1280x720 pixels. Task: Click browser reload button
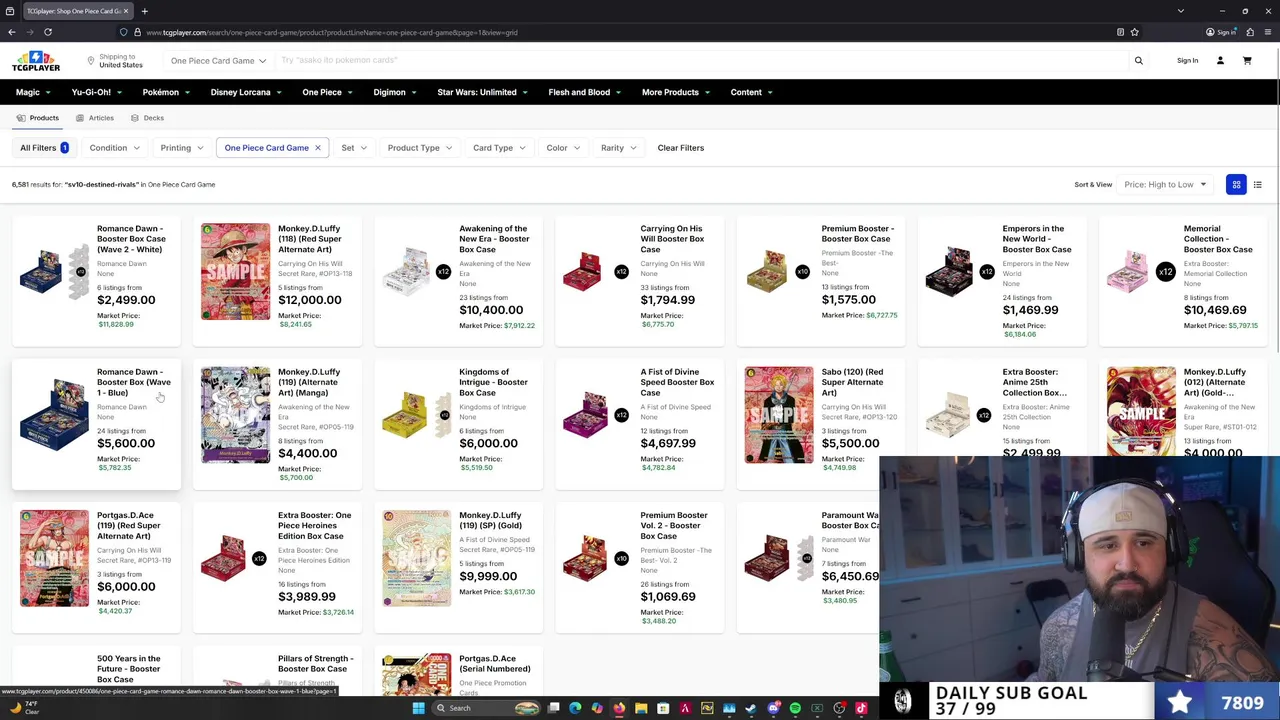click(x=48, y=32)
